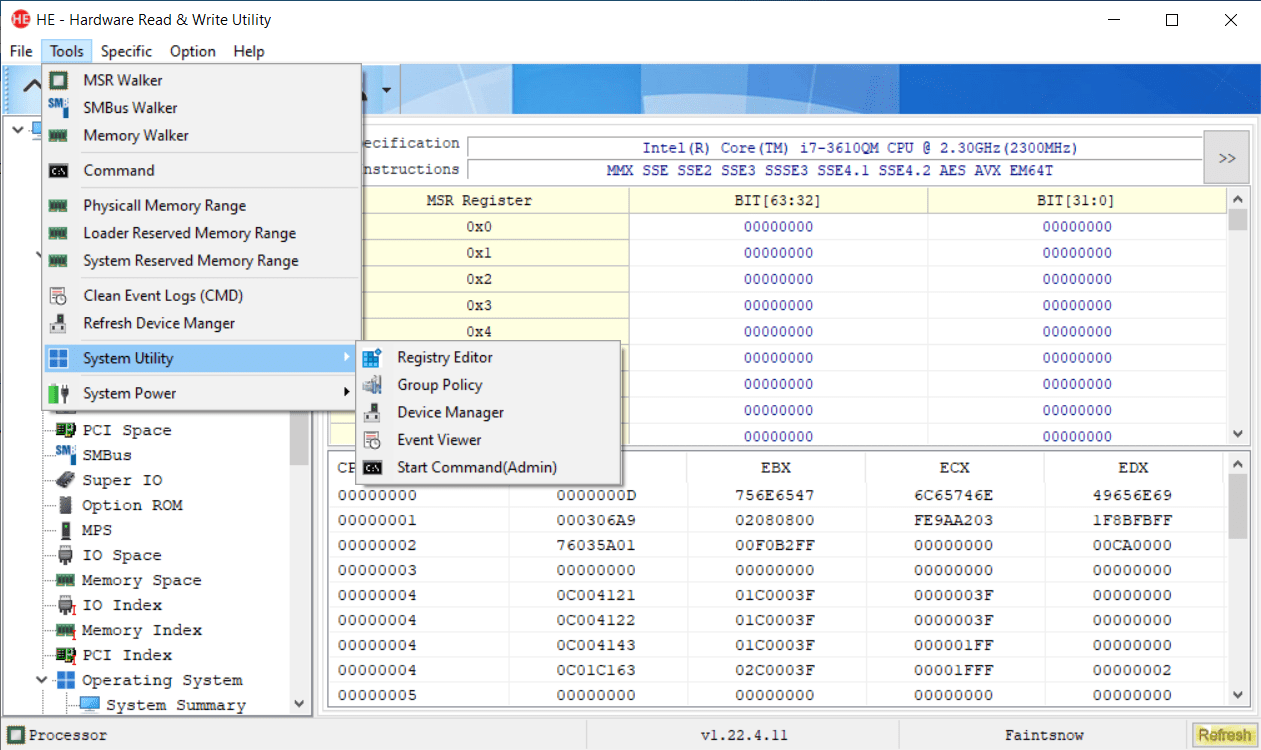This screenshot has height=750, width=1261.
Task: Click the Registry Editor icon
Action: (x=373, y=357)
